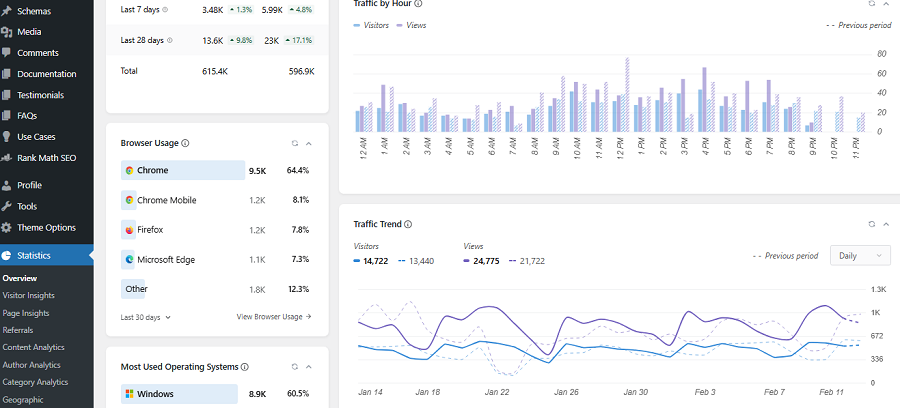Collapse the Browser Usage panel
900x408 pixels.
tap(309, 143)
